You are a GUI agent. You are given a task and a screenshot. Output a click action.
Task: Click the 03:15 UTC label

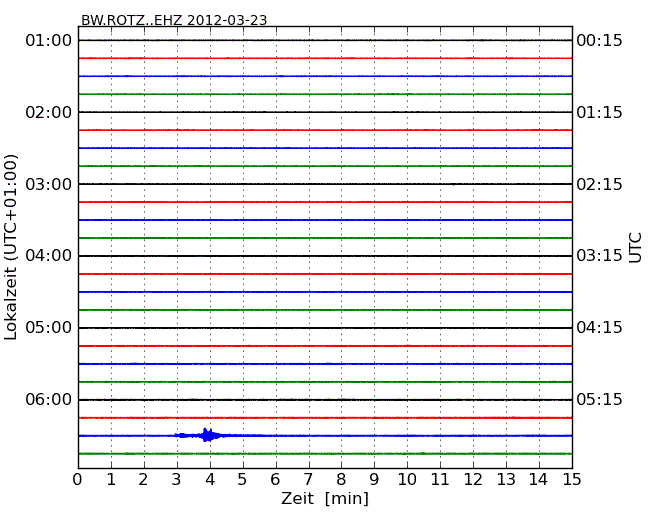pos(599,256)
